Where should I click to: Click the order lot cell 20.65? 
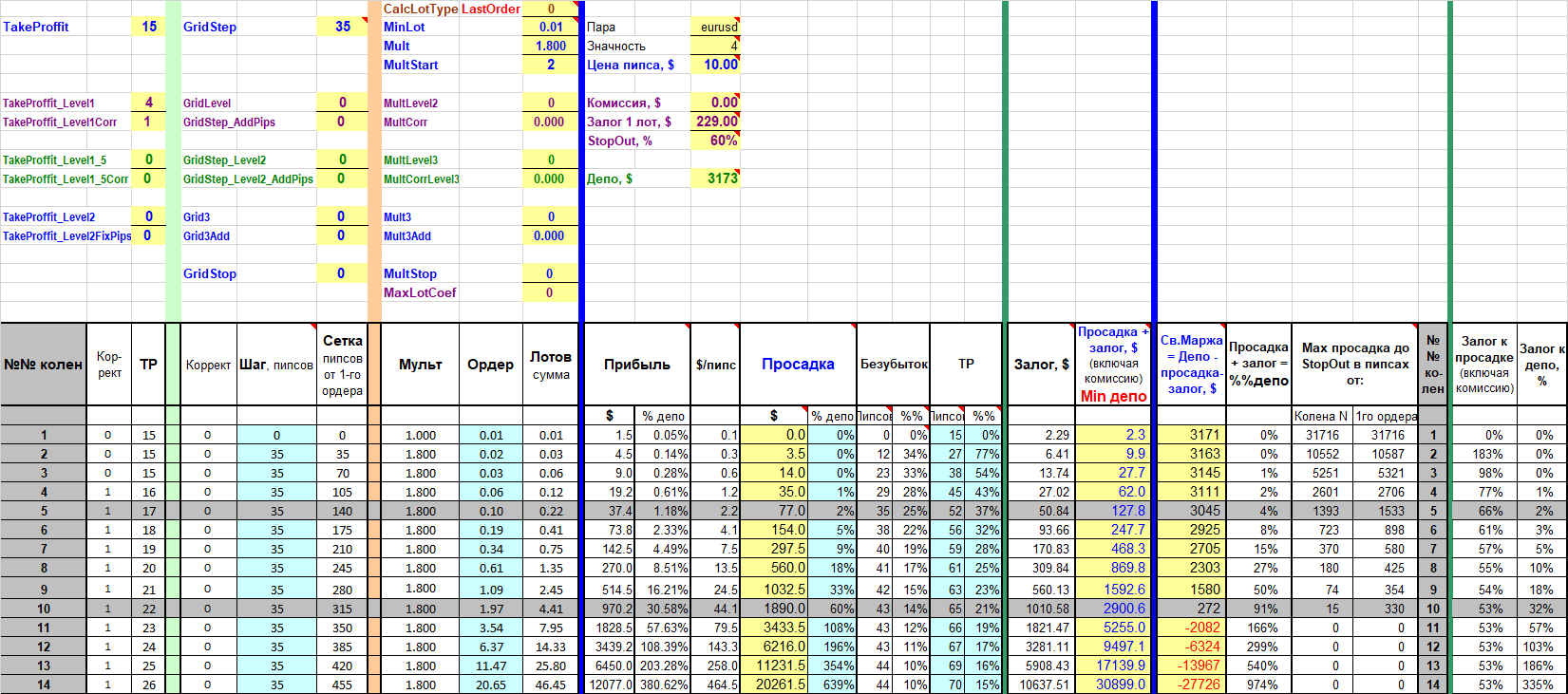tap(490, 685)
